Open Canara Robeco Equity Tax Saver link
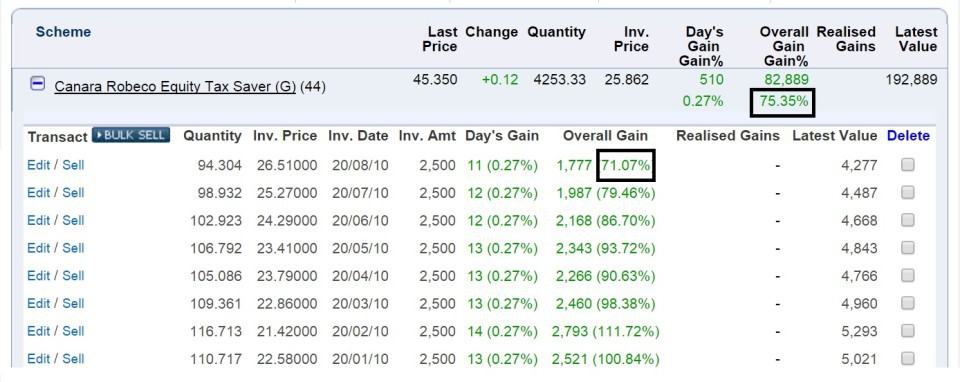This screenshot has height=382, width=960. [x=175, y=87]
